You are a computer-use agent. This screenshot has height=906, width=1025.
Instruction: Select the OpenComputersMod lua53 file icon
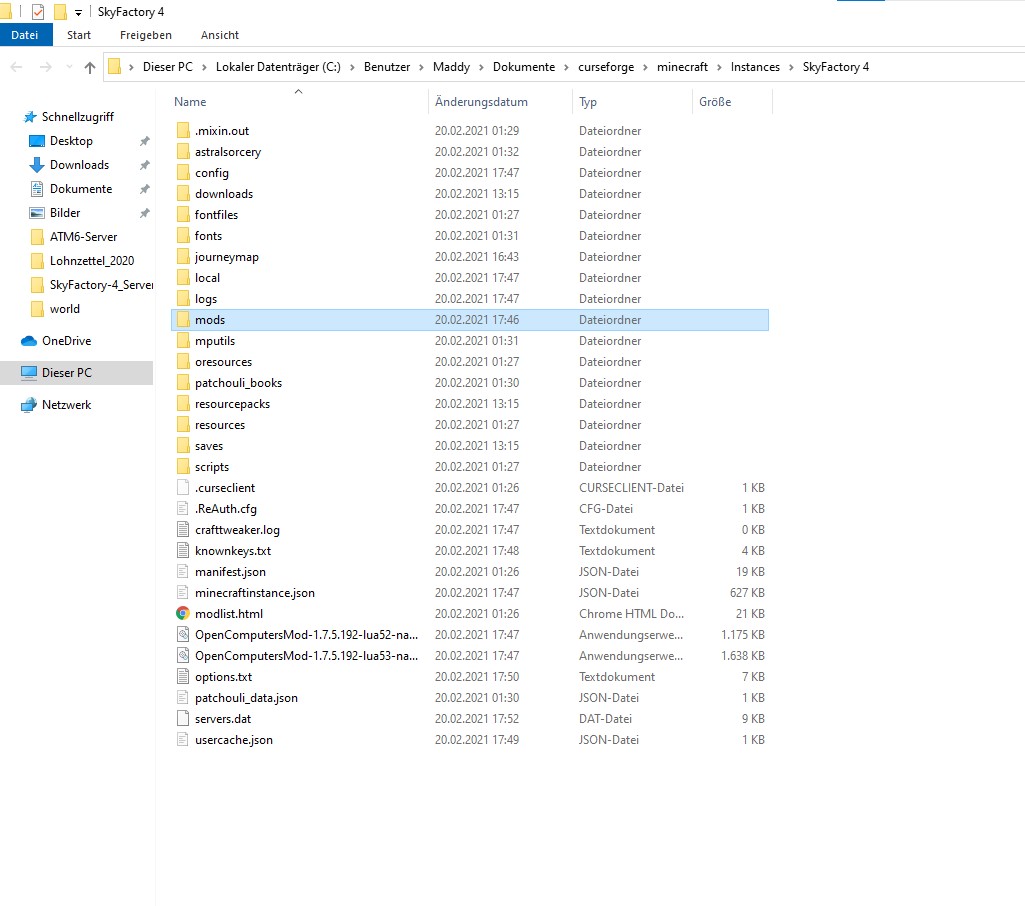[183, 656]
